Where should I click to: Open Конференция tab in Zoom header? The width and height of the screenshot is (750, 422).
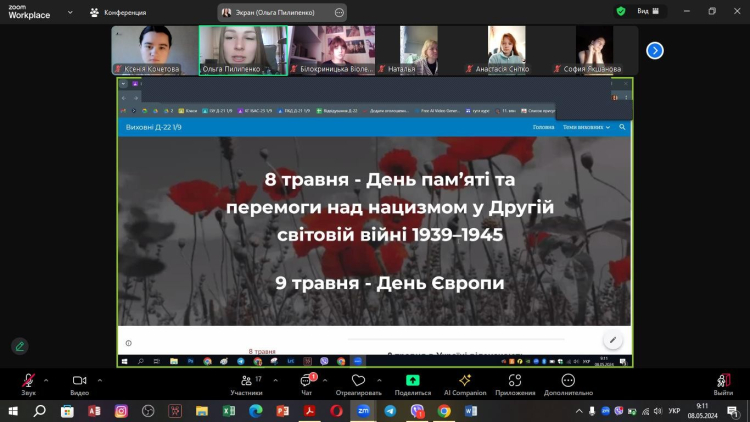click(117, 12)
